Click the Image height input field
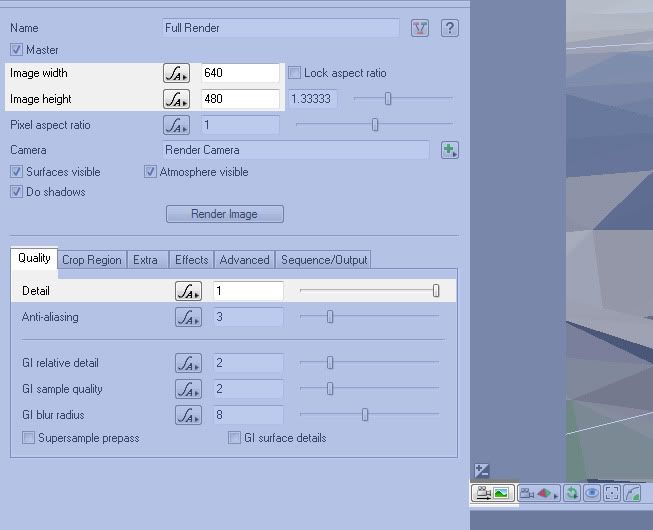The height and width of the screenshot is (530, 653). 240,99
